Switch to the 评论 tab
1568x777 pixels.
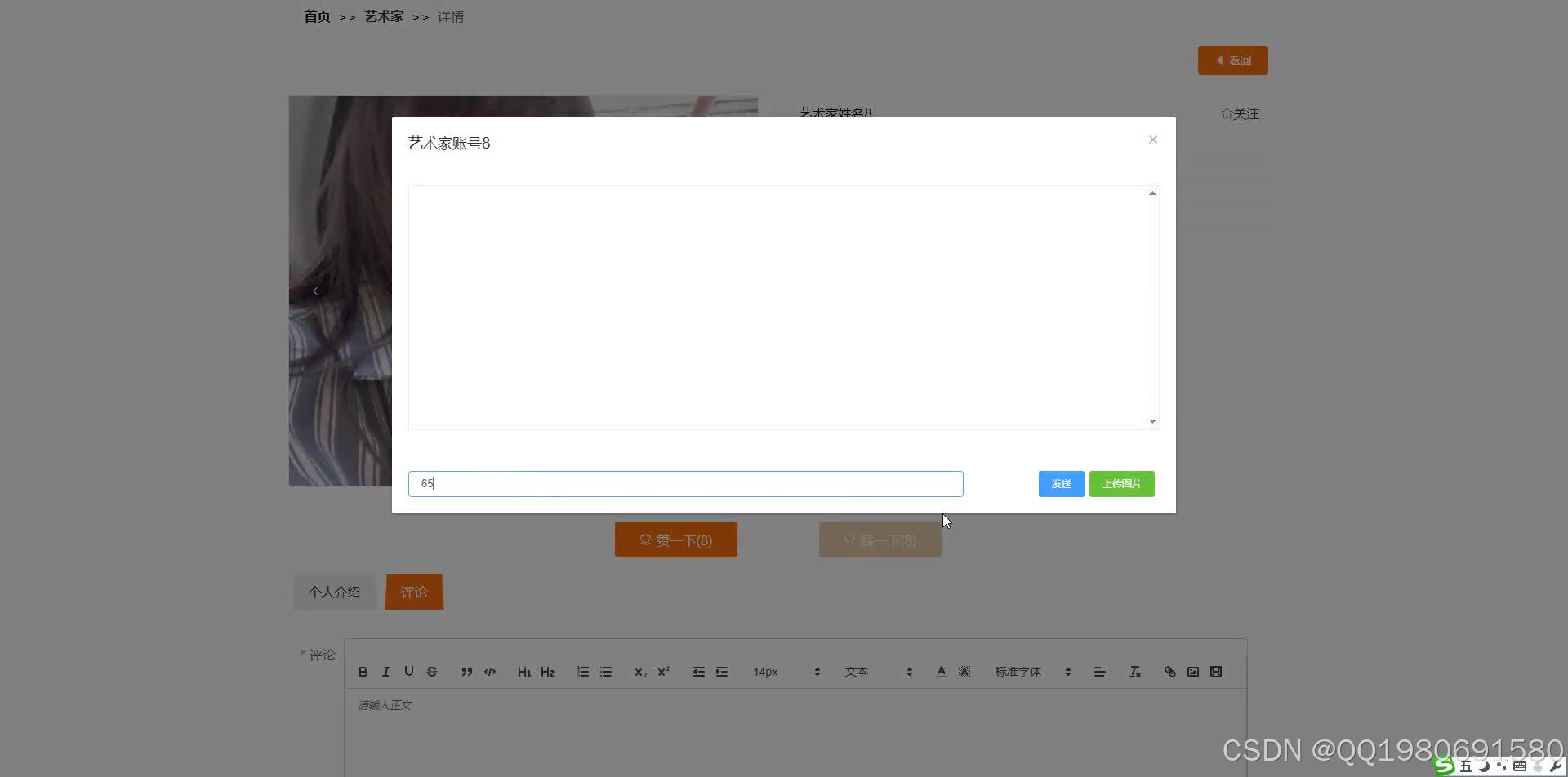(414, 592)
